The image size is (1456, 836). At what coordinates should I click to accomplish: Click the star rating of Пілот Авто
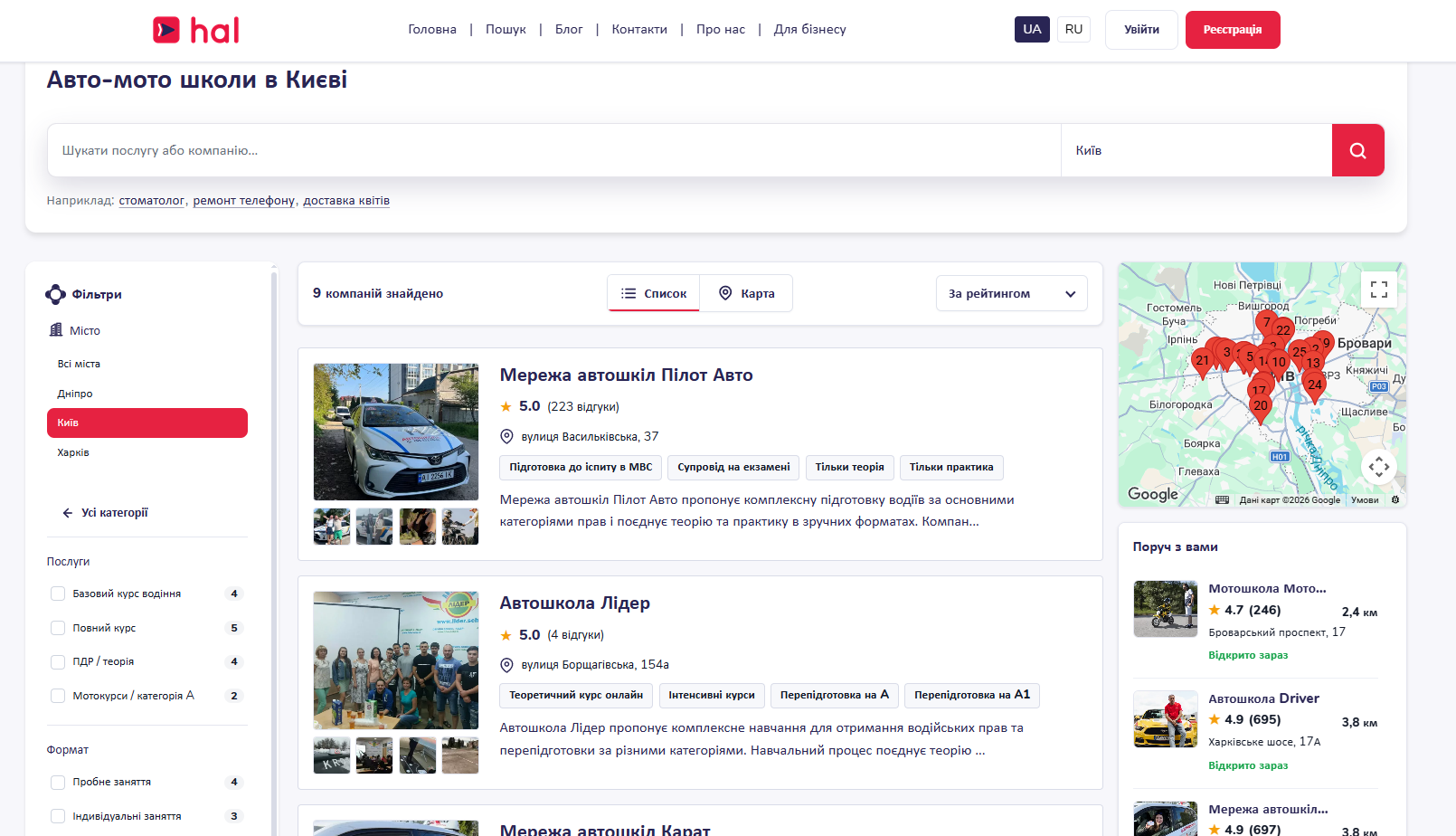506,407
